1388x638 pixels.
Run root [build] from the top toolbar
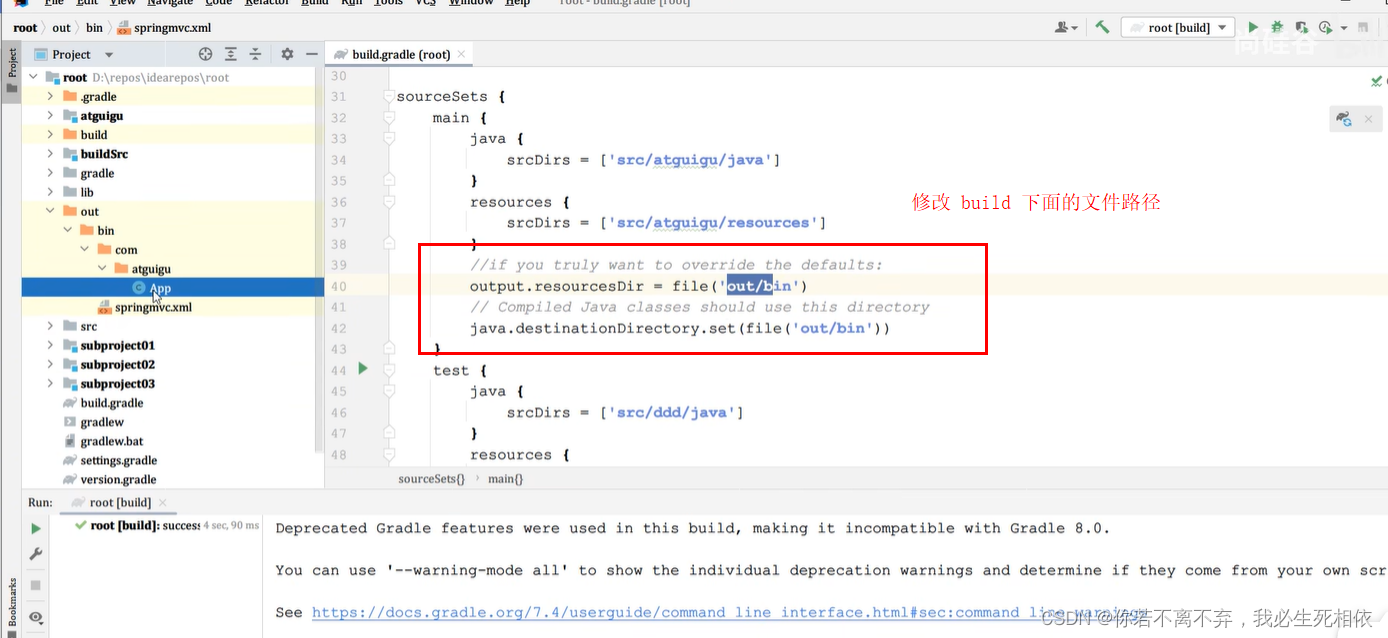pyautogui.click(x=1253, y=28)
